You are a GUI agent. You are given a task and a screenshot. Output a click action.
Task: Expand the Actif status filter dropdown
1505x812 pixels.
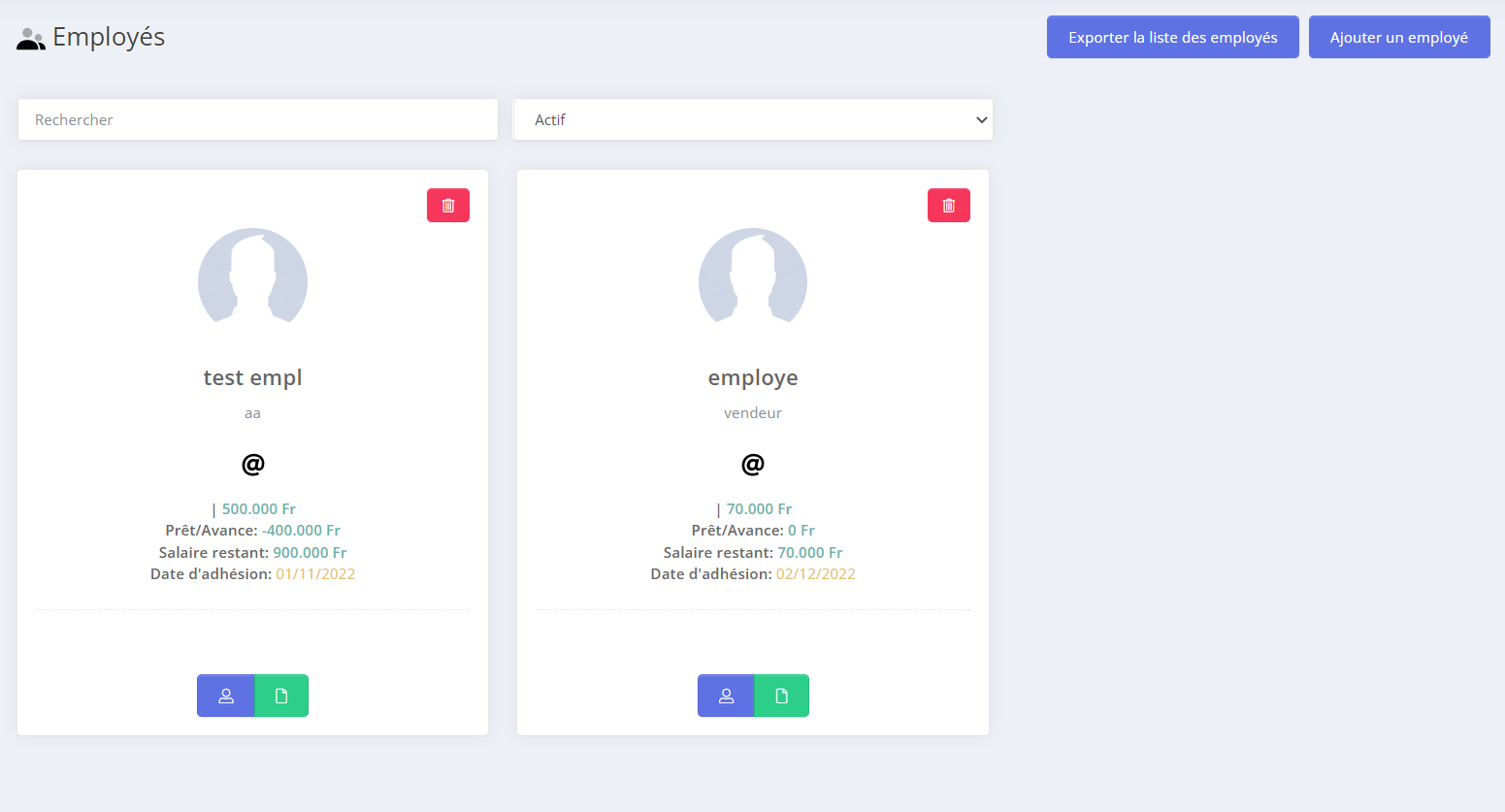click(x=752, y=119)
